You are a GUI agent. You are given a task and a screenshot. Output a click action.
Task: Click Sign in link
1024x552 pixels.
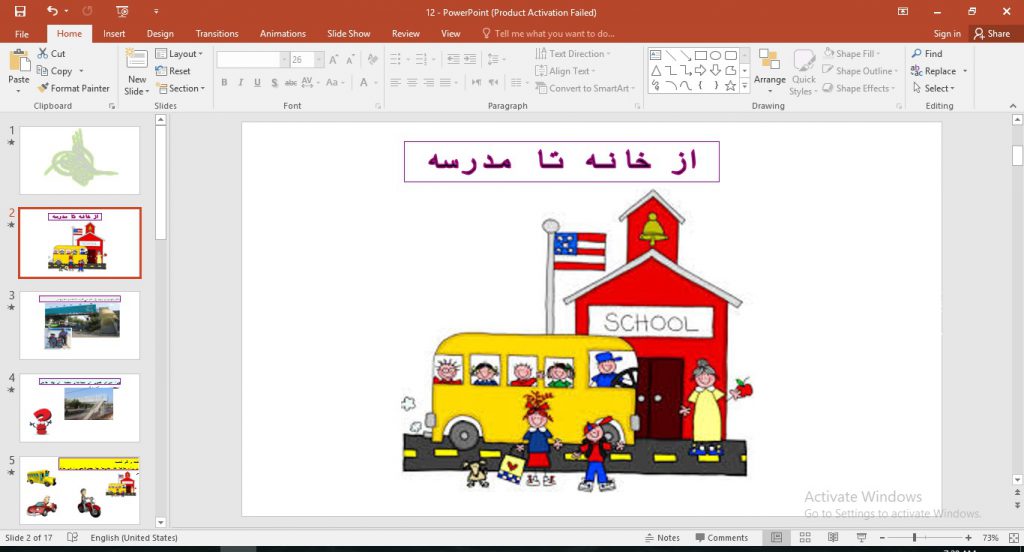[x=947, y=33]
